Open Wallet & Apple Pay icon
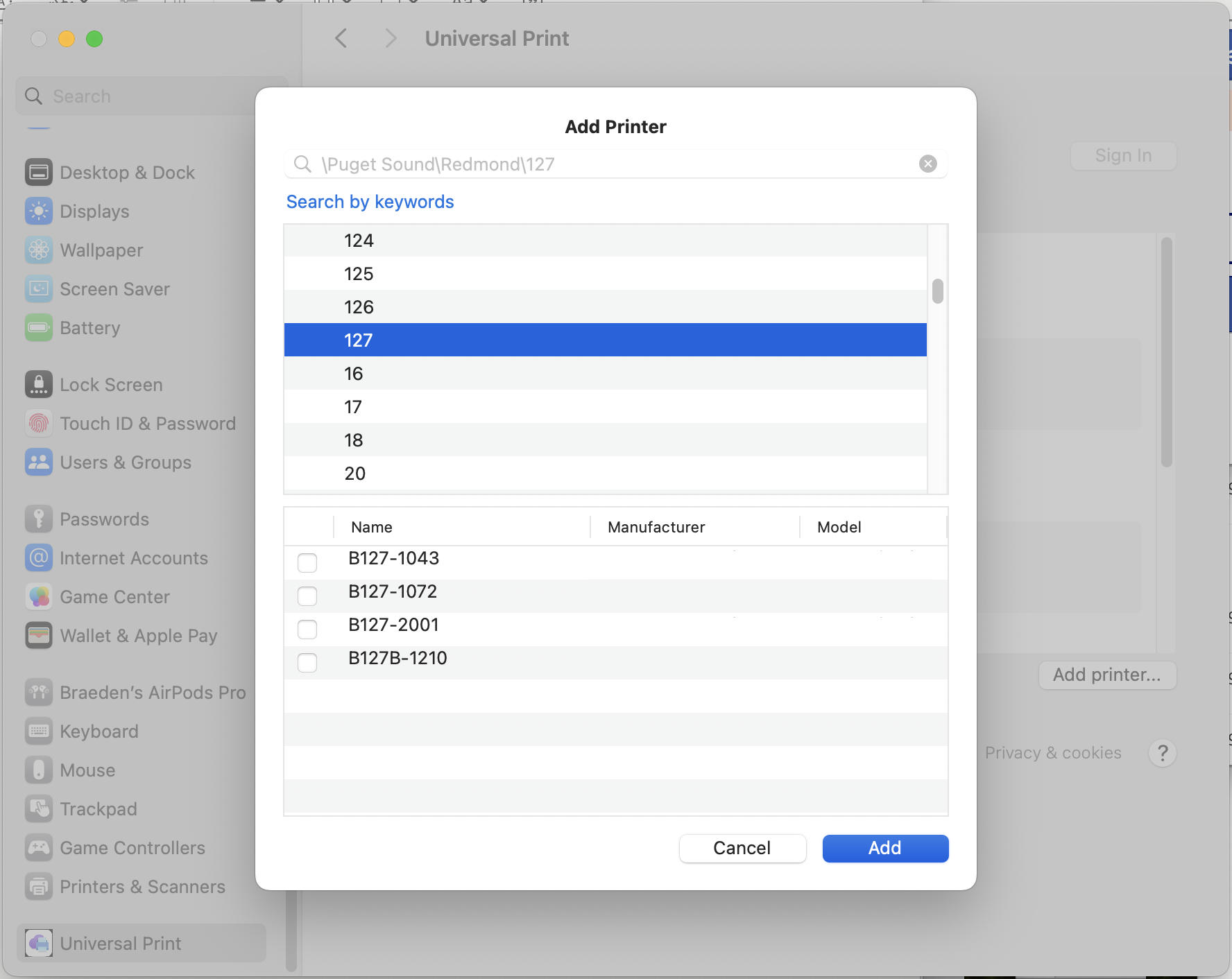This screenshot has width=1232, height=979. (39, 635)
